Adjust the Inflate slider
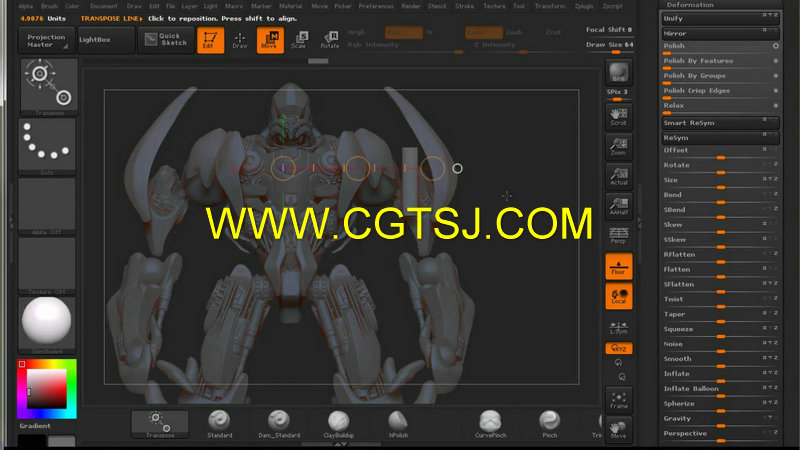The image size is (800, 450). (720, 376)
